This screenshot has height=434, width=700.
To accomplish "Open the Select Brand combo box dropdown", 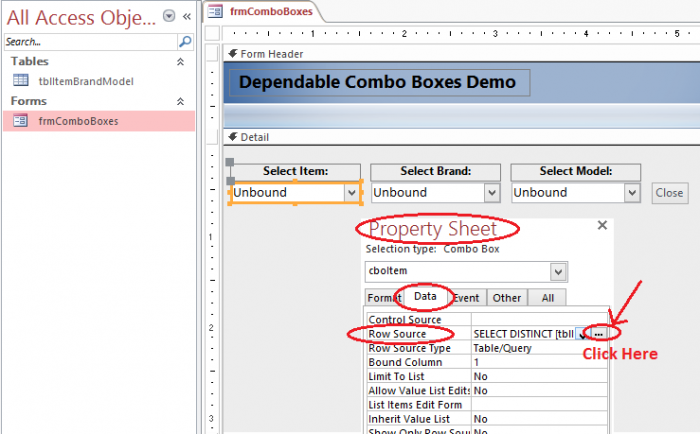I will tap(491, 193).
